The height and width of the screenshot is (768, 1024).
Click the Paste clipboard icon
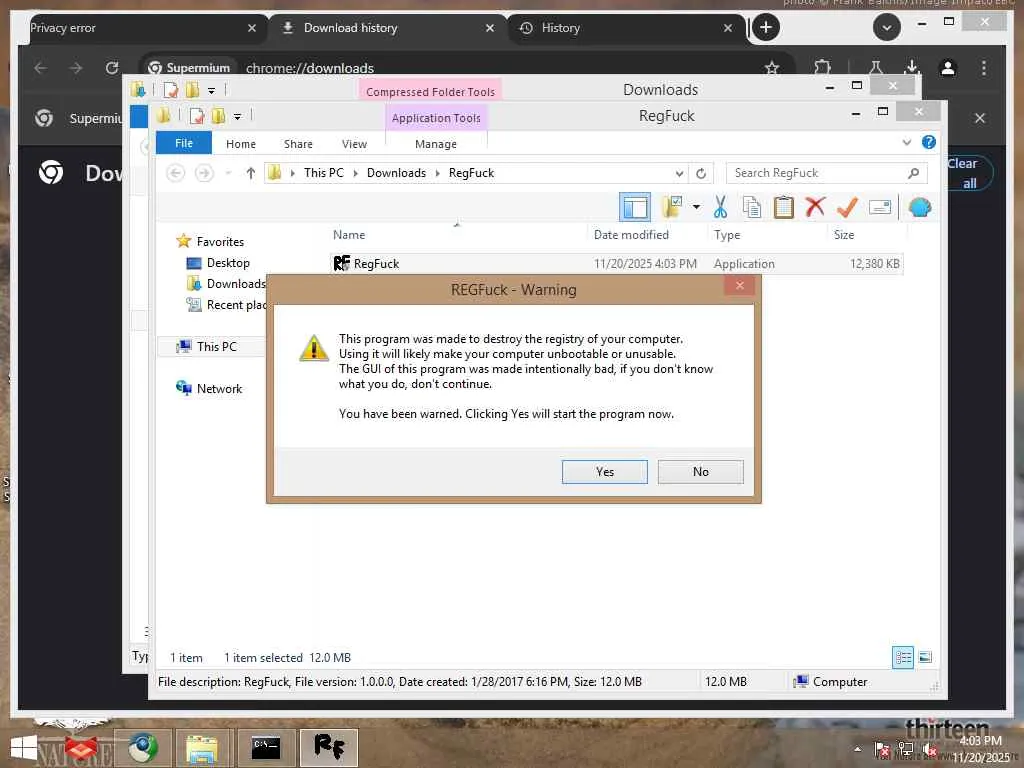click(x=783, y=207)
